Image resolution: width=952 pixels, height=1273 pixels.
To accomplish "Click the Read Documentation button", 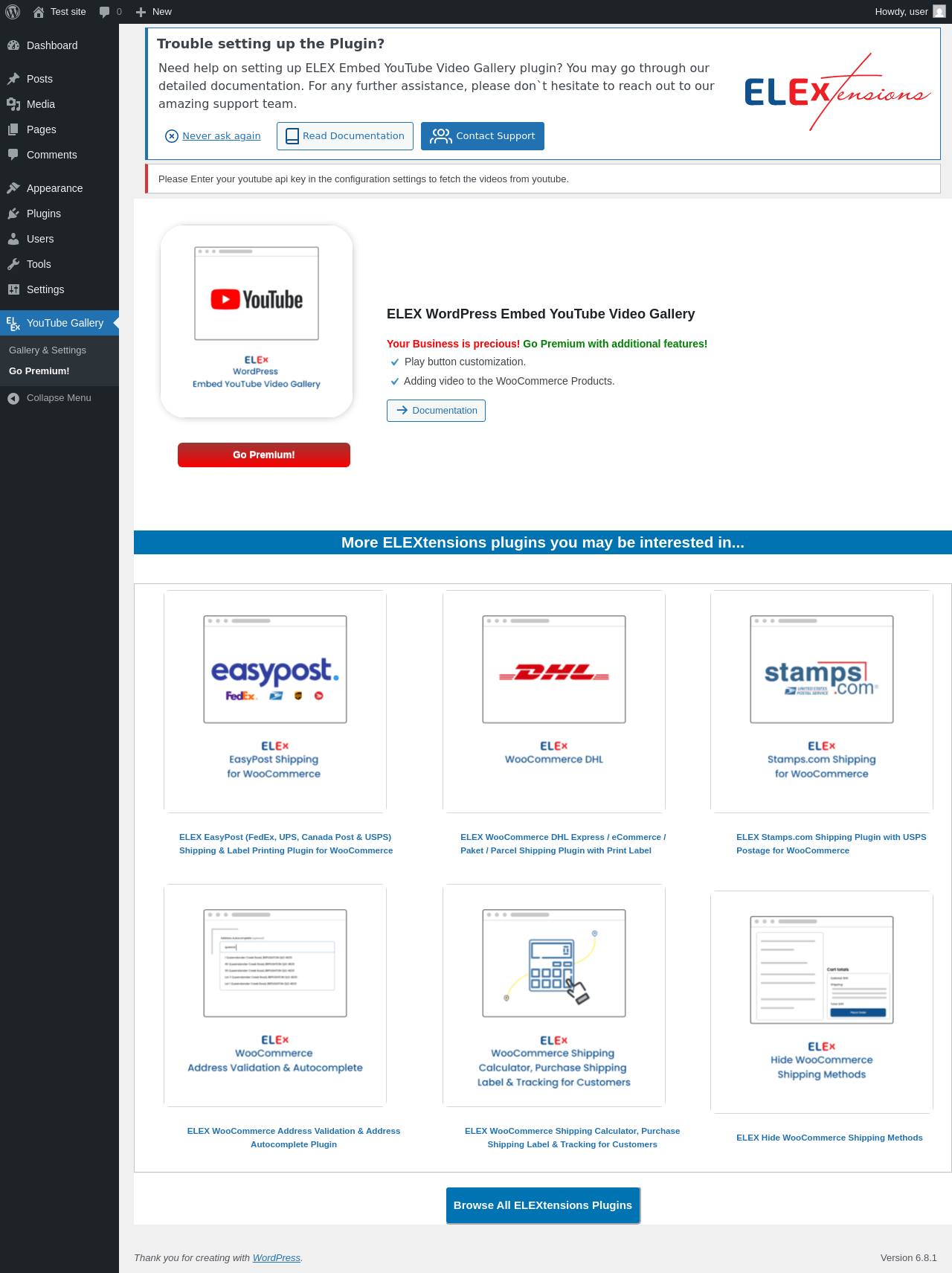I will coord(345,136).
